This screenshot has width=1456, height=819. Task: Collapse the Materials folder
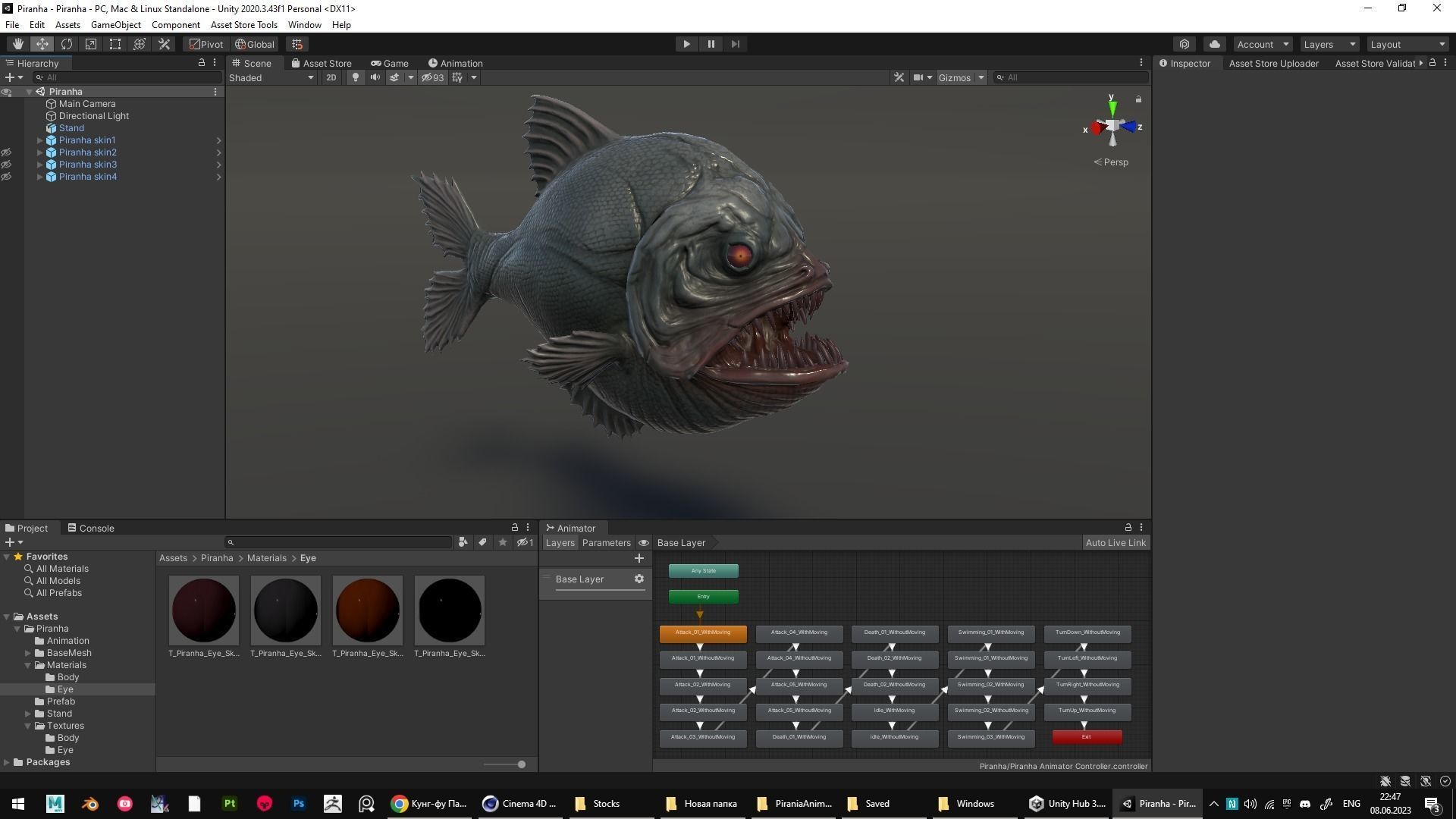[28, 665]
